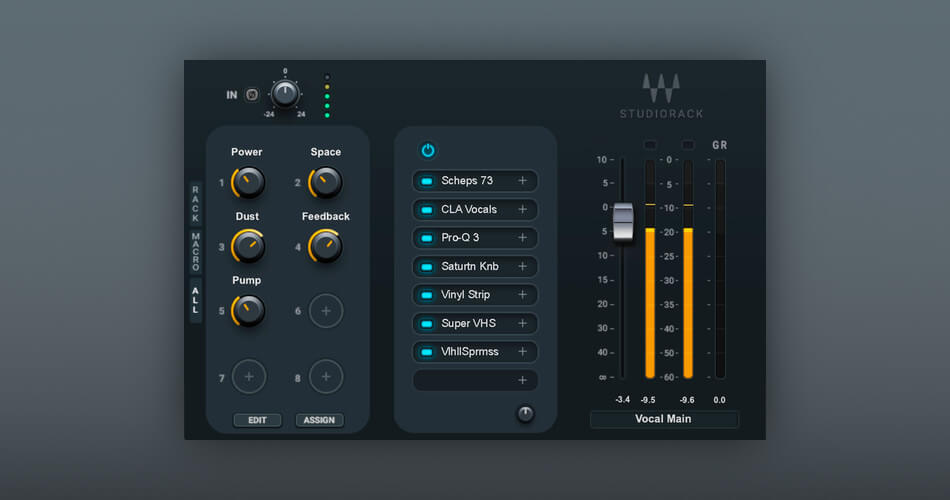
Task: Click the plus icon on Pro-Q 3
Action: [x=522, y=238]
